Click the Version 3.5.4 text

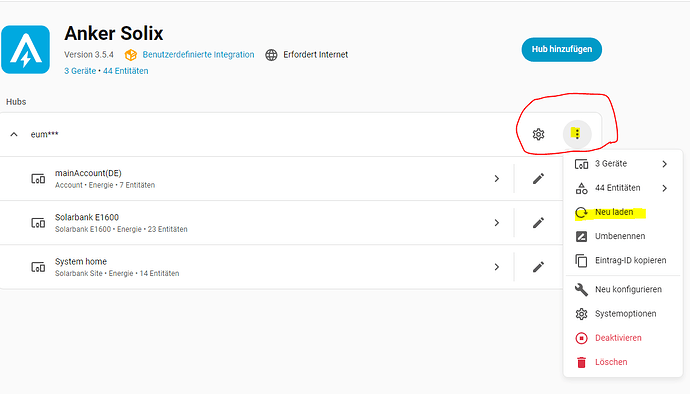89,55
